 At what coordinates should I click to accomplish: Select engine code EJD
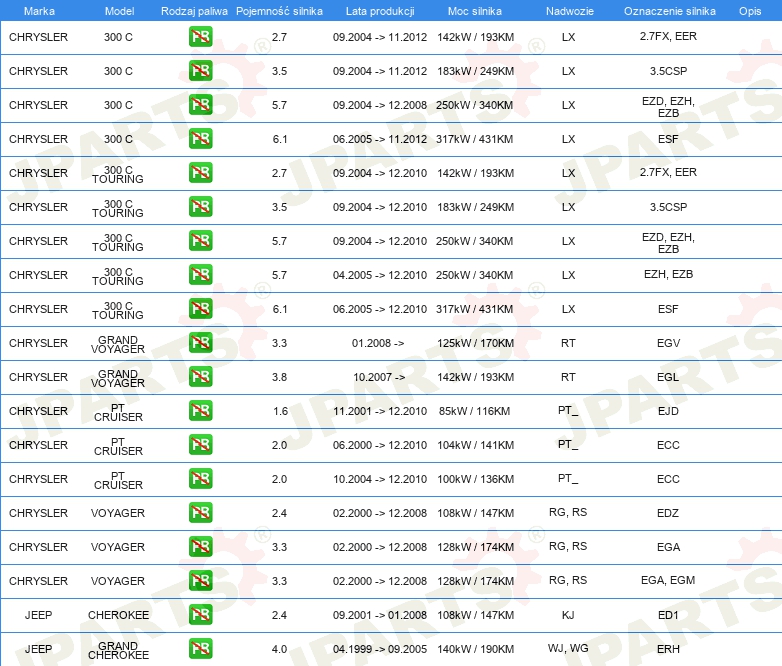click(x=668, y=411)
